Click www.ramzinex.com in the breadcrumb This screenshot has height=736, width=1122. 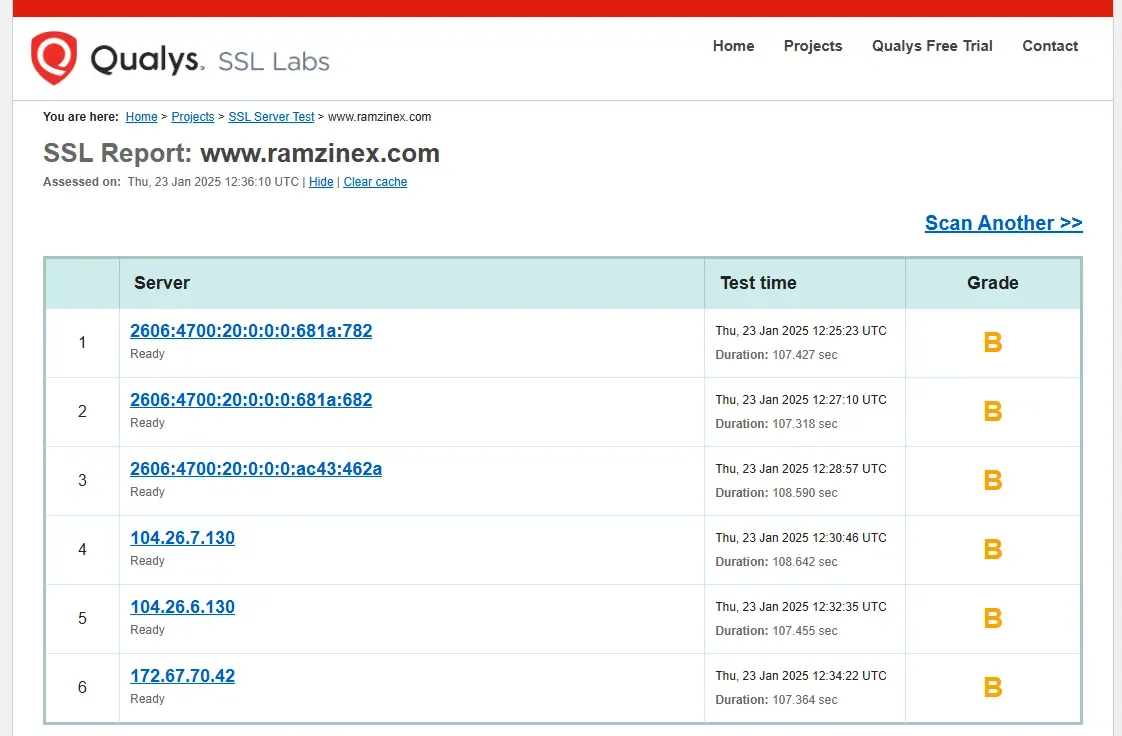(379, 117)
